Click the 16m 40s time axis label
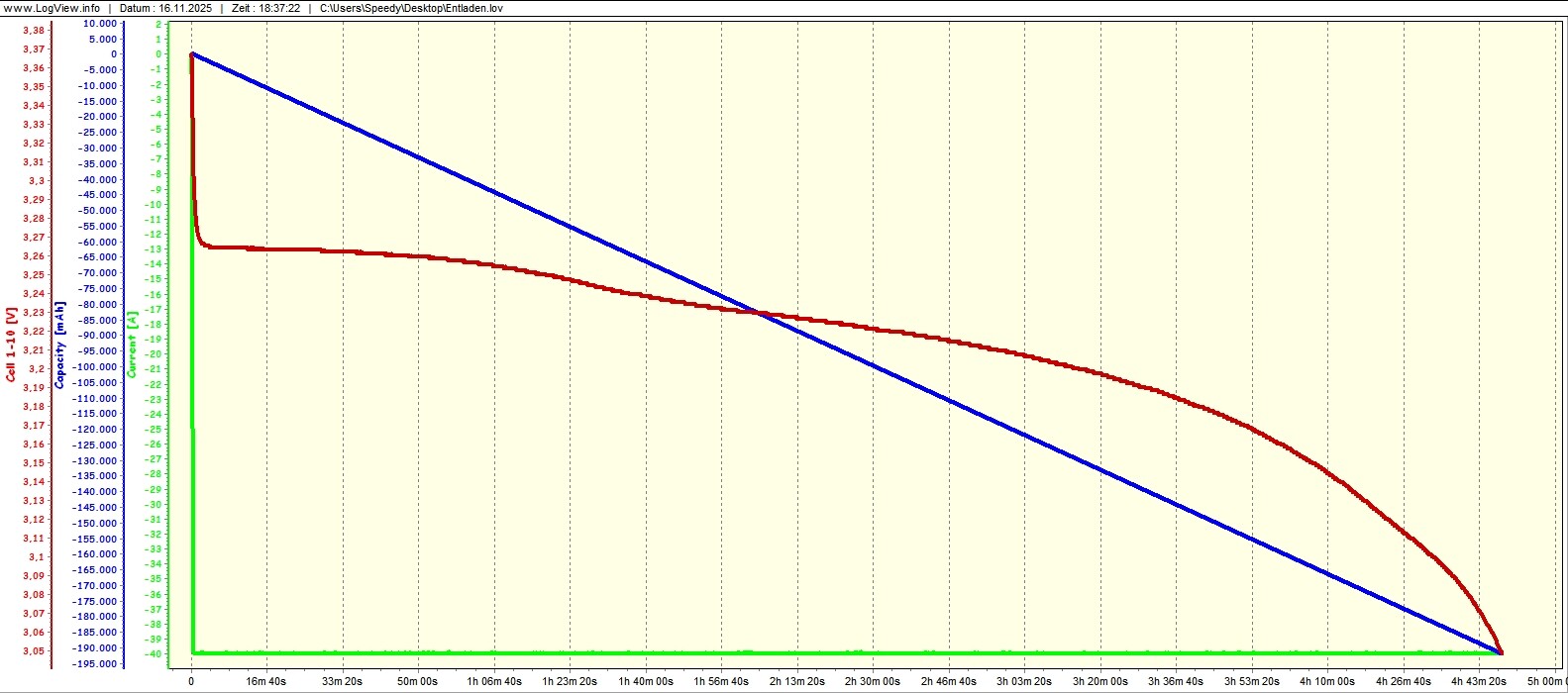The width and height of the screenshot is (1568, 693). tap(265, 681)
